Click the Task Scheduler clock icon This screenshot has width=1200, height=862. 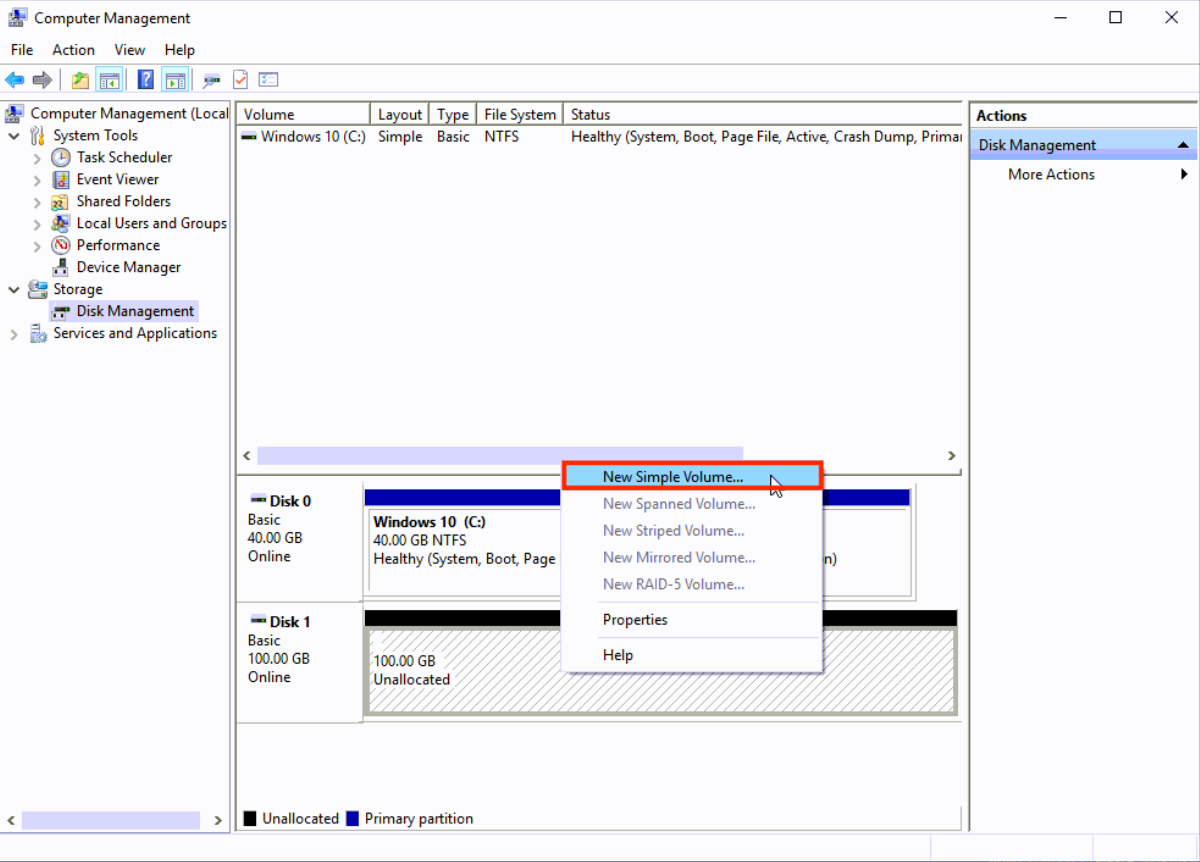click(x=61, y=157)
